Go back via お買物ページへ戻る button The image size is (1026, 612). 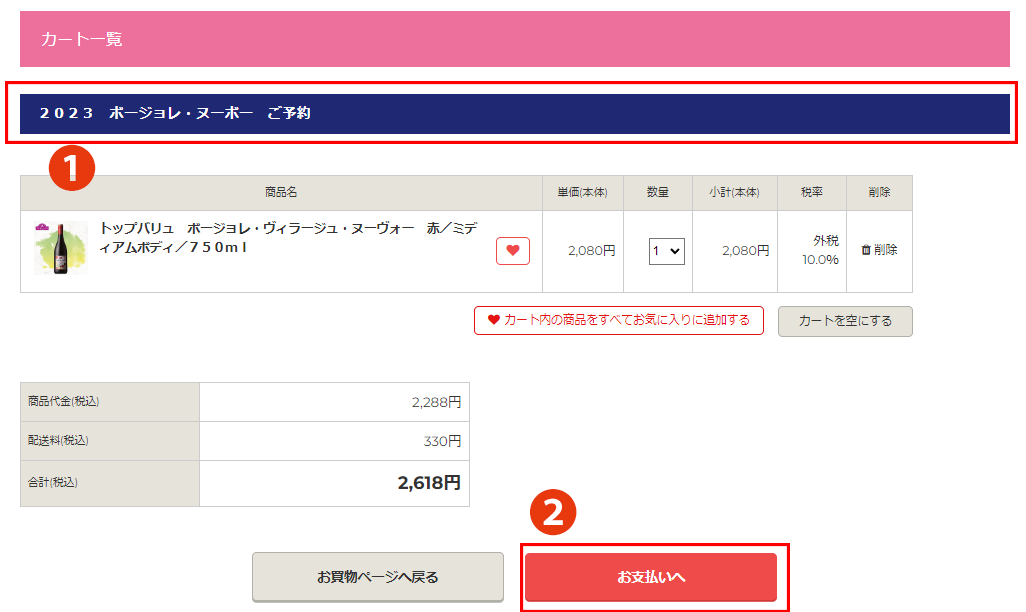377,577
